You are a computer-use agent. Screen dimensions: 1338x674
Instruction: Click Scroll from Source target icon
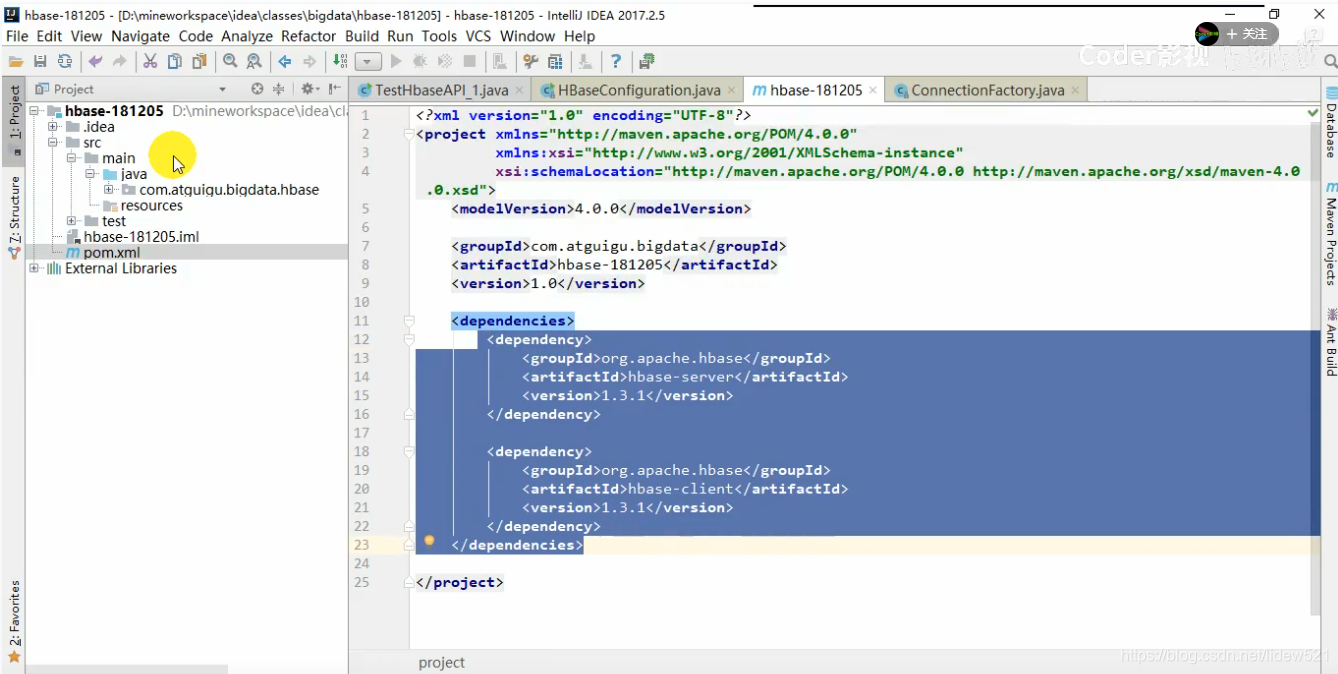(257, 89)
